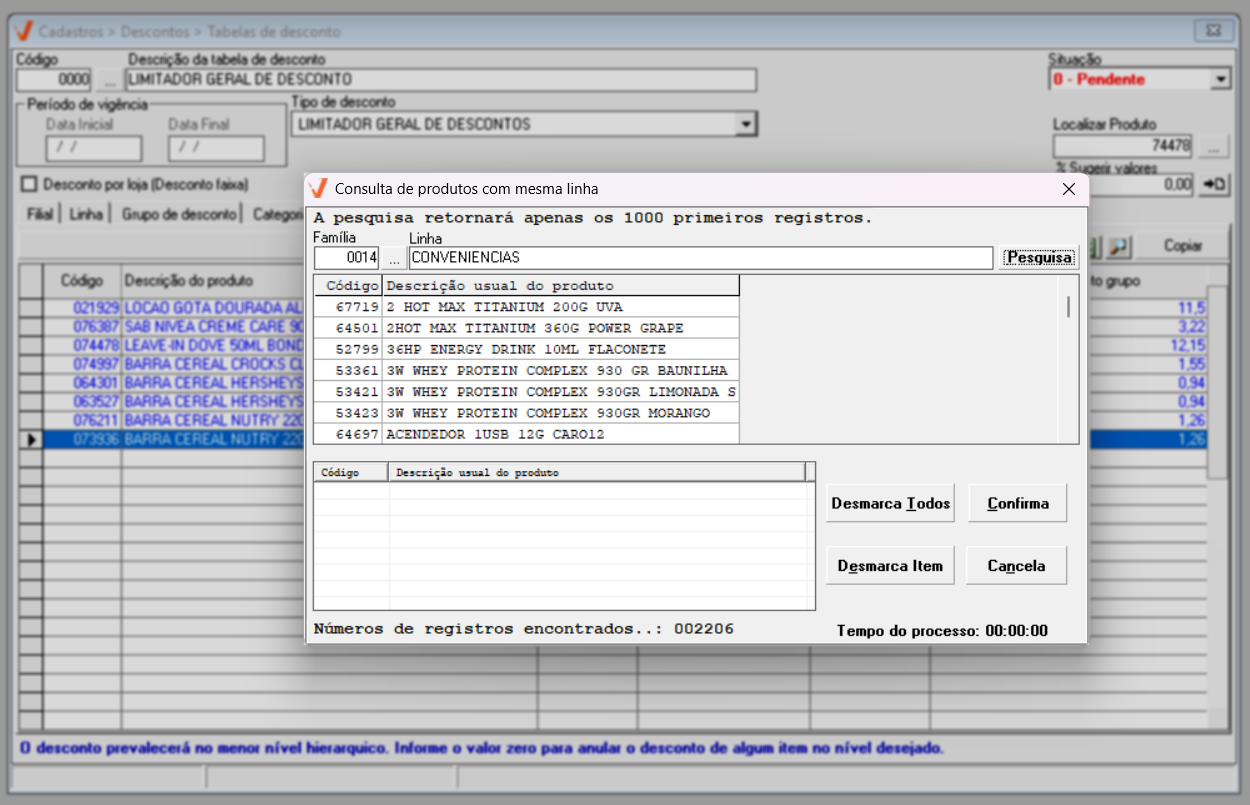Expand the Tipo de desconto dropdown

[x=744, y=125]
